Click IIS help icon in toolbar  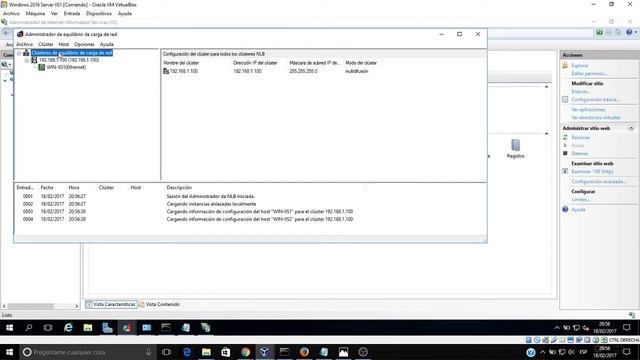pos(629,32)
